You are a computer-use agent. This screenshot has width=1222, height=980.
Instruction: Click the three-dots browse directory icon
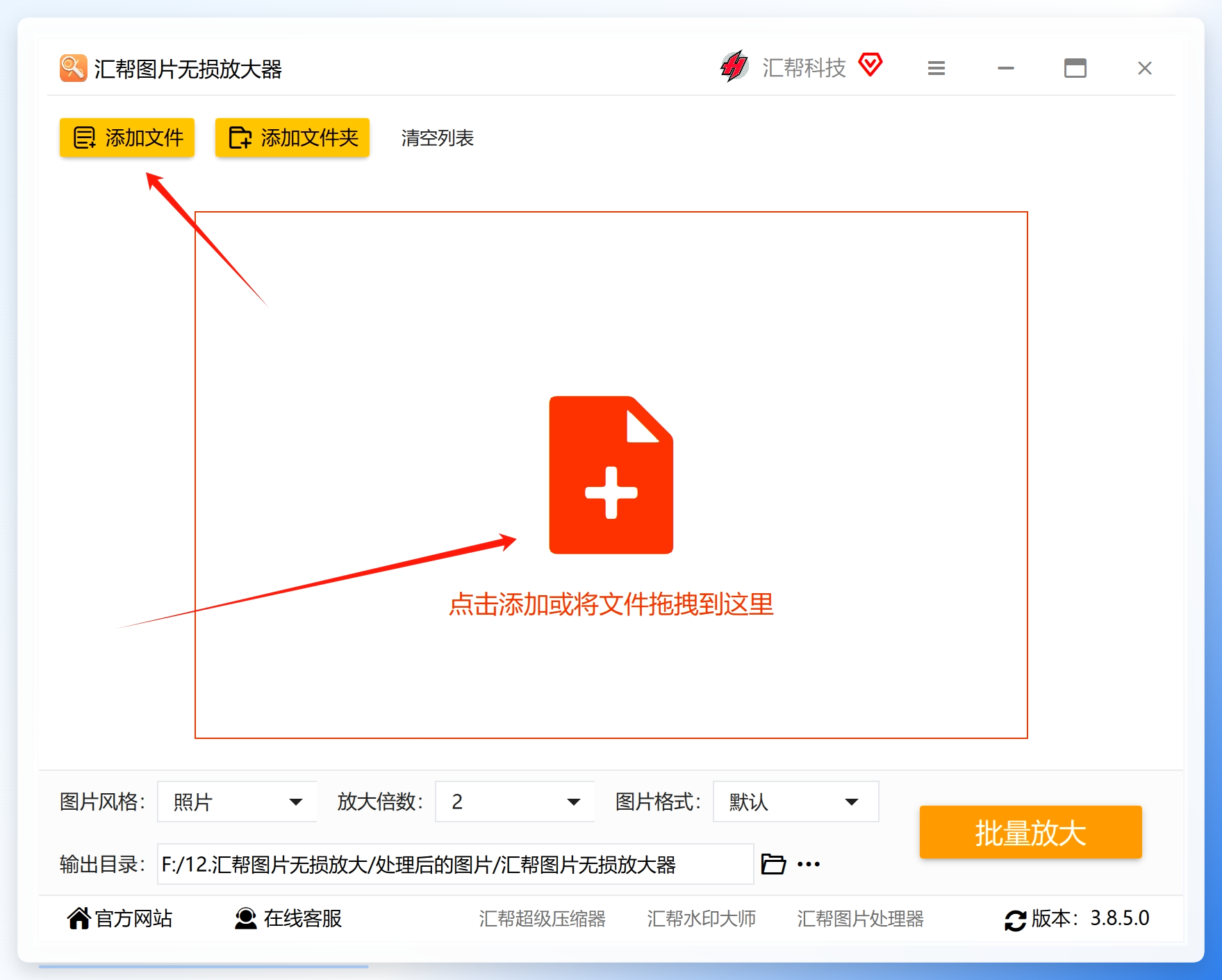[809, 864]
